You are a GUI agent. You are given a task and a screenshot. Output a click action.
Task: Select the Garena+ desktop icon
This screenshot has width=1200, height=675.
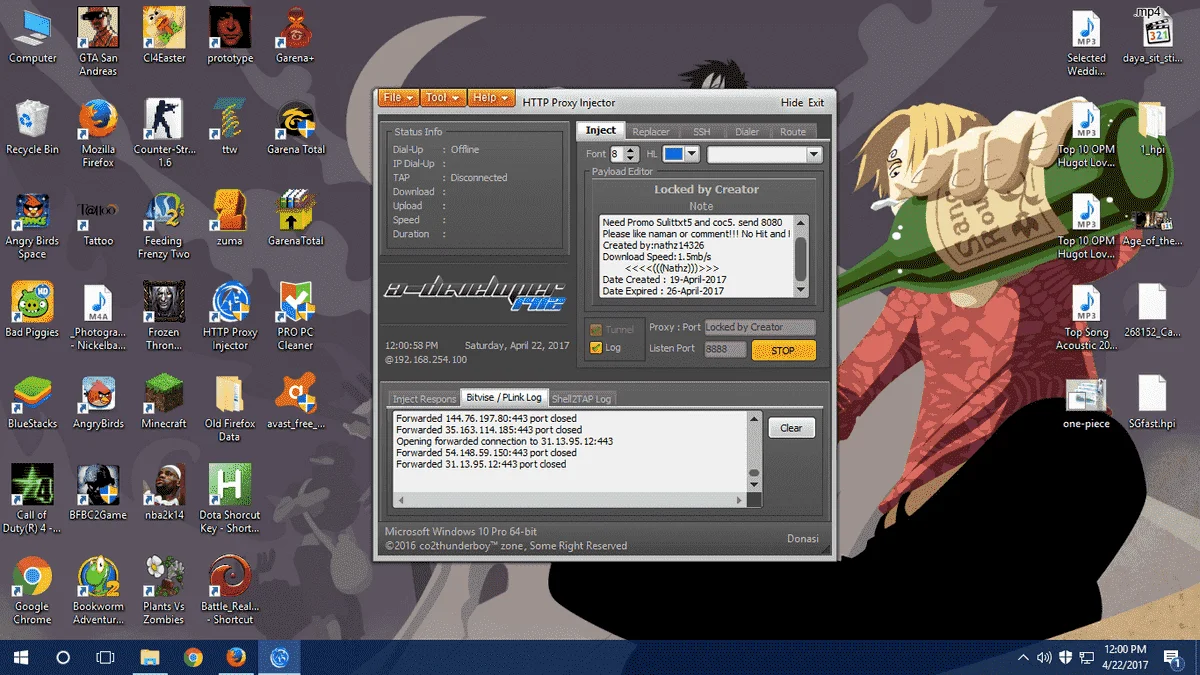click(x=296, y=37)
